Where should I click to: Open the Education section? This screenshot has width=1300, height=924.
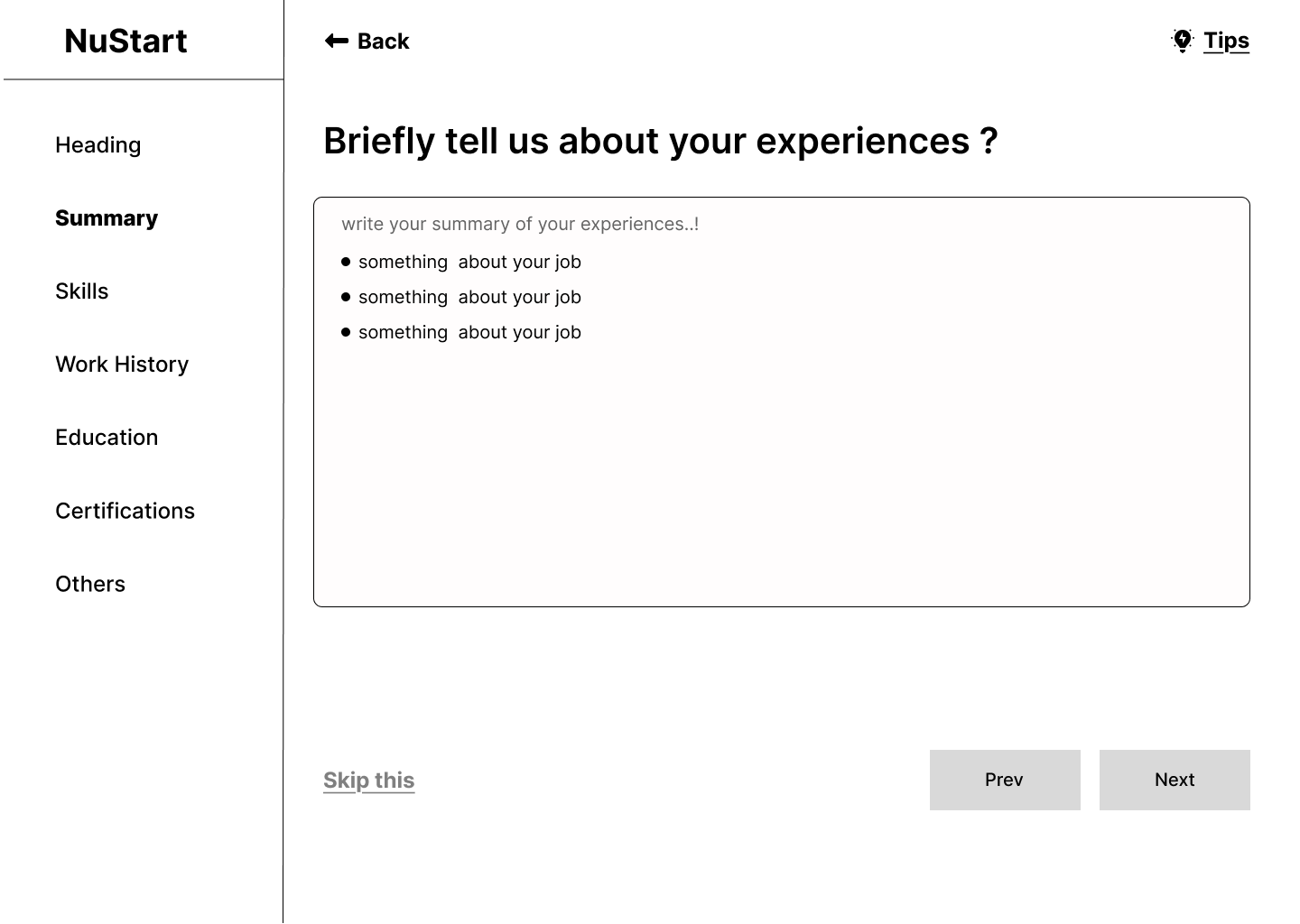[x=107, y=438]
